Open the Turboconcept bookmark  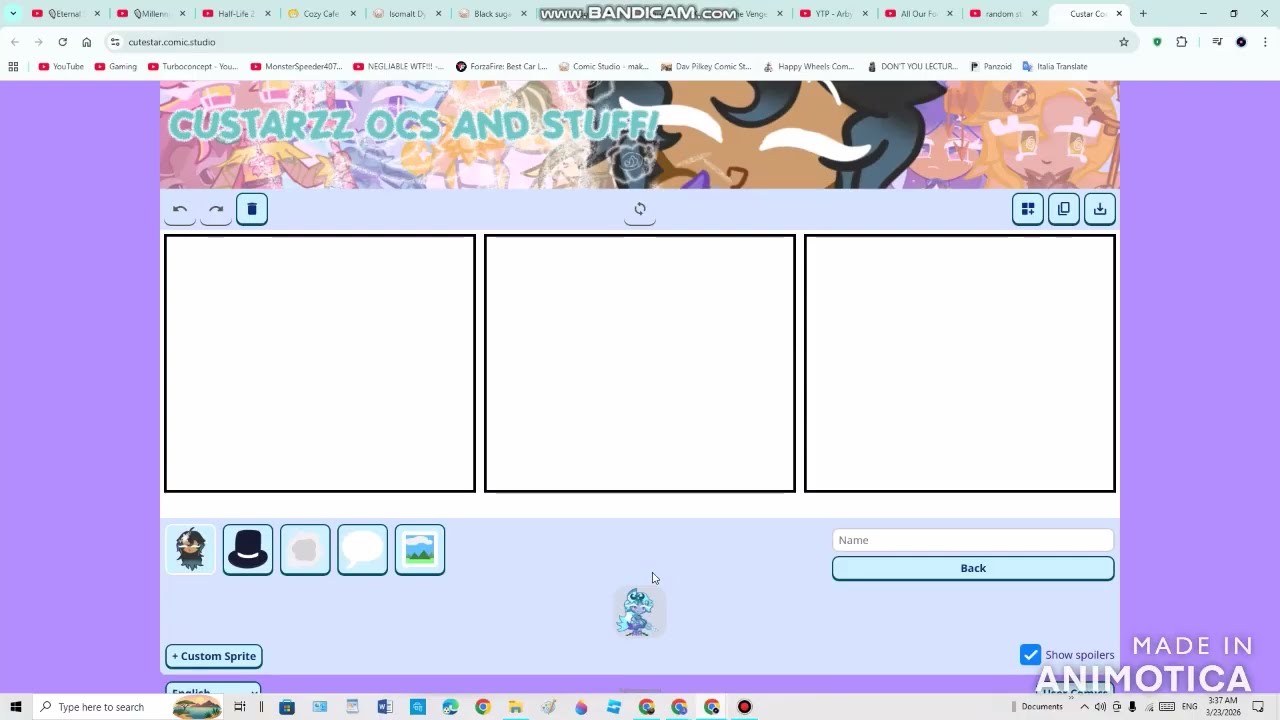click(192, 67)
